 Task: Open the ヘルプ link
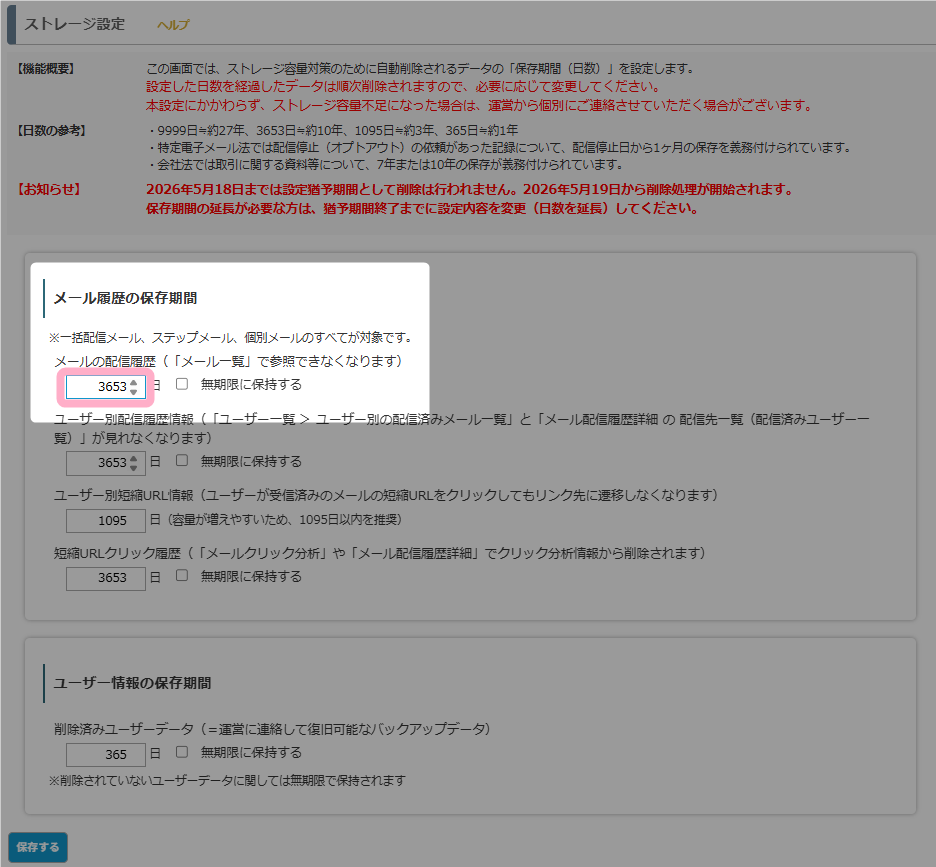coord(173,25)
